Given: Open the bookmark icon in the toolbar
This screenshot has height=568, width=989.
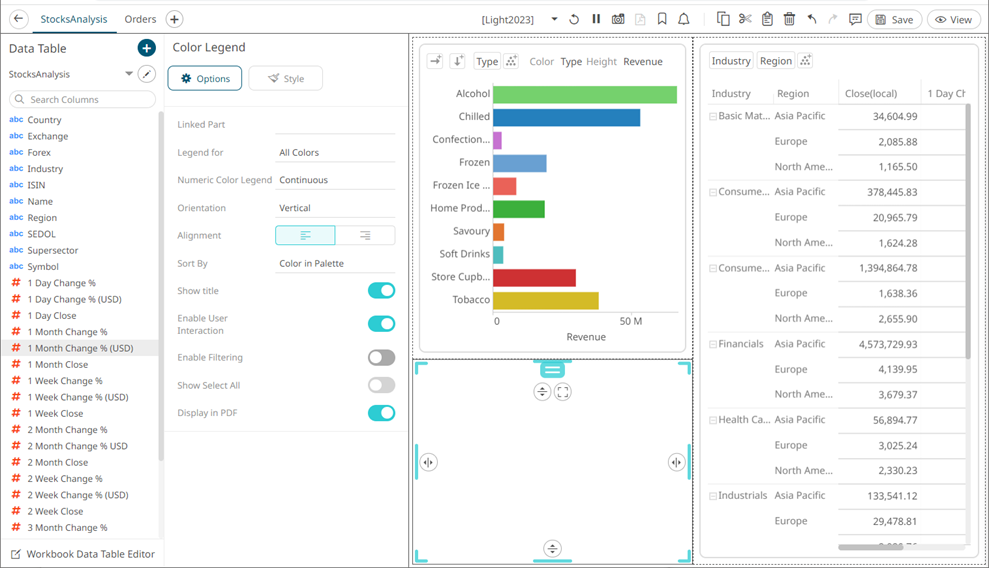Looking at the screenshot, I should (x=662, y=19).
